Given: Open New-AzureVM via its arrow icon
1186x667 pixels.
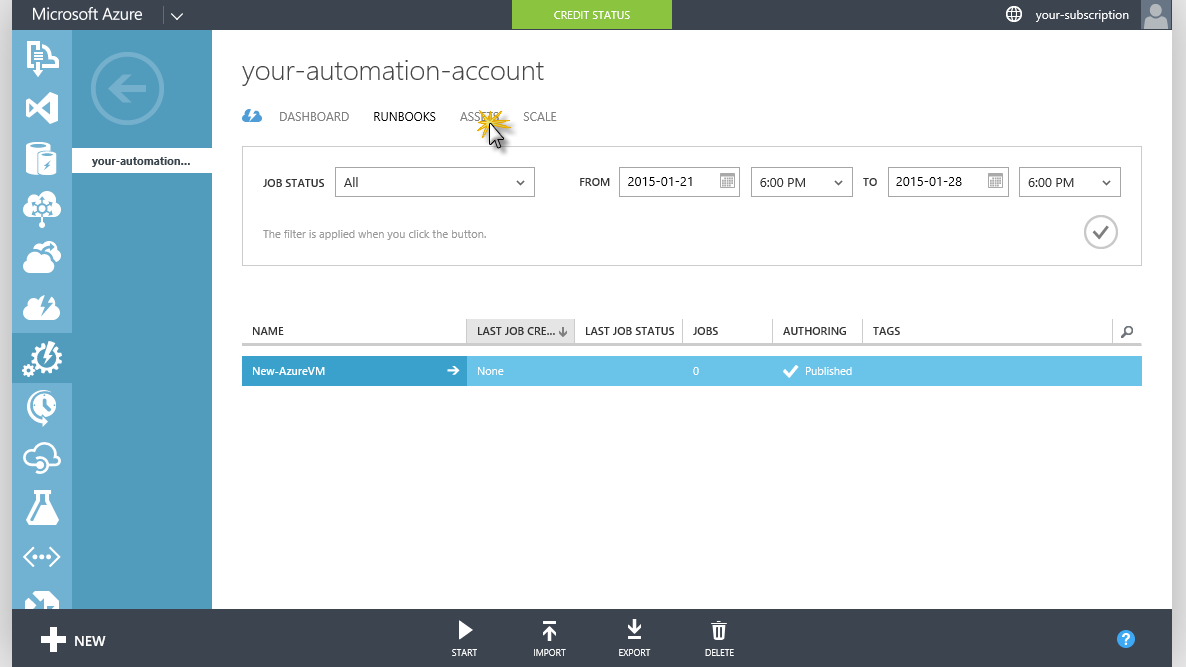Looking at the screenshot, I should (x=453, y=371).
